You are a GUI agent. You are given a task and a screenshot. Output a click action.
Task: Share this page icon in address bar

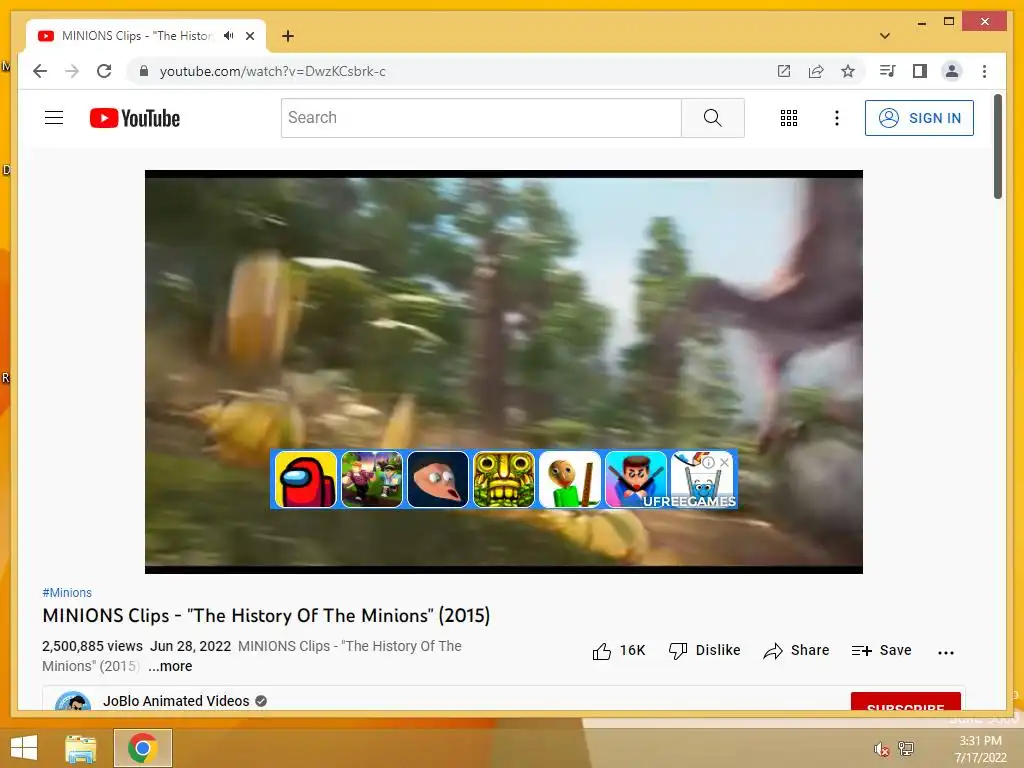(x=816, y=71)
